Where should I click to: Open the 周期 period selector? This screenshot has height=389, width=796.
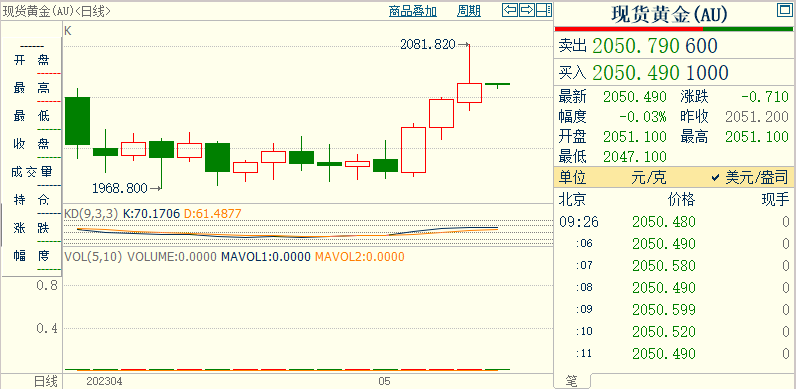pyautogui.click(x=469, y=11)
